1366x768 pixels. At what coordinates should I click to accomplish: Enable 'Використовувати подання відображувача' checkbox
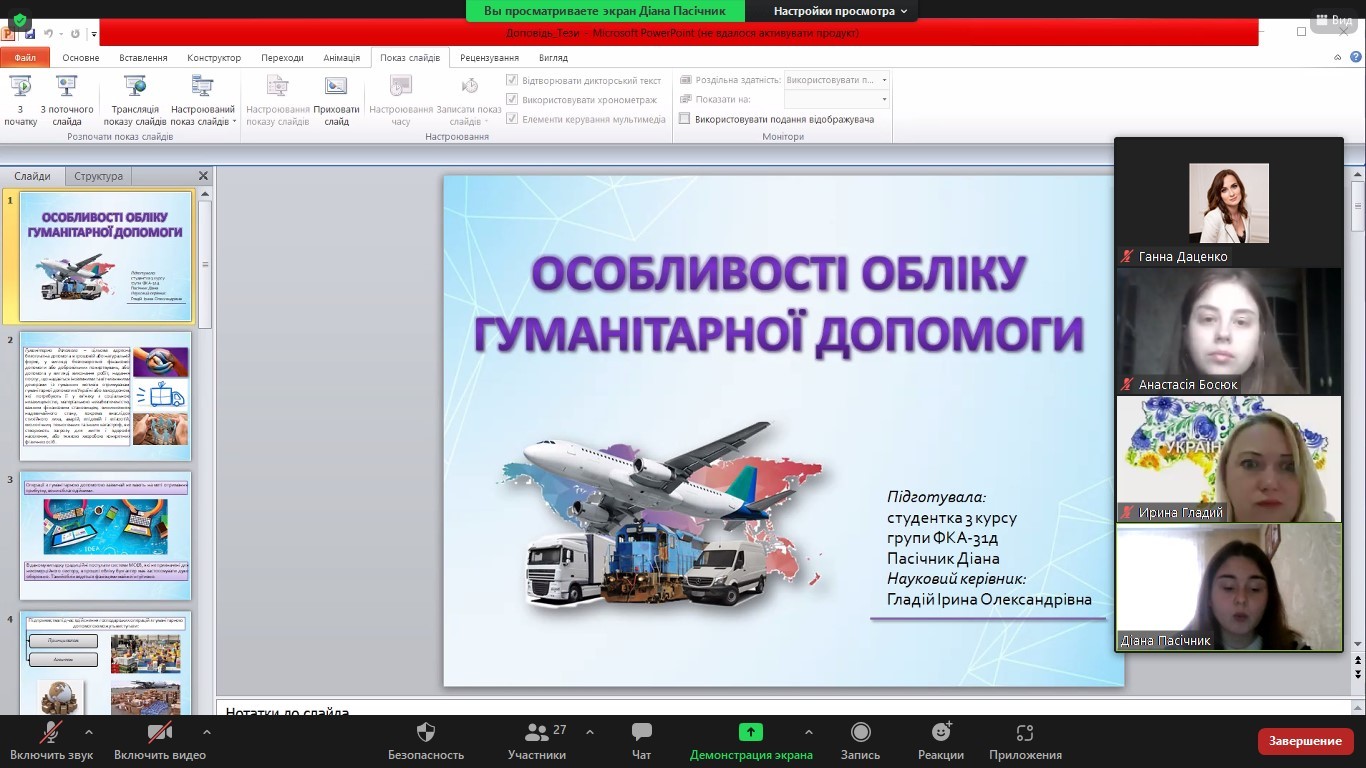tap(685, 119)
